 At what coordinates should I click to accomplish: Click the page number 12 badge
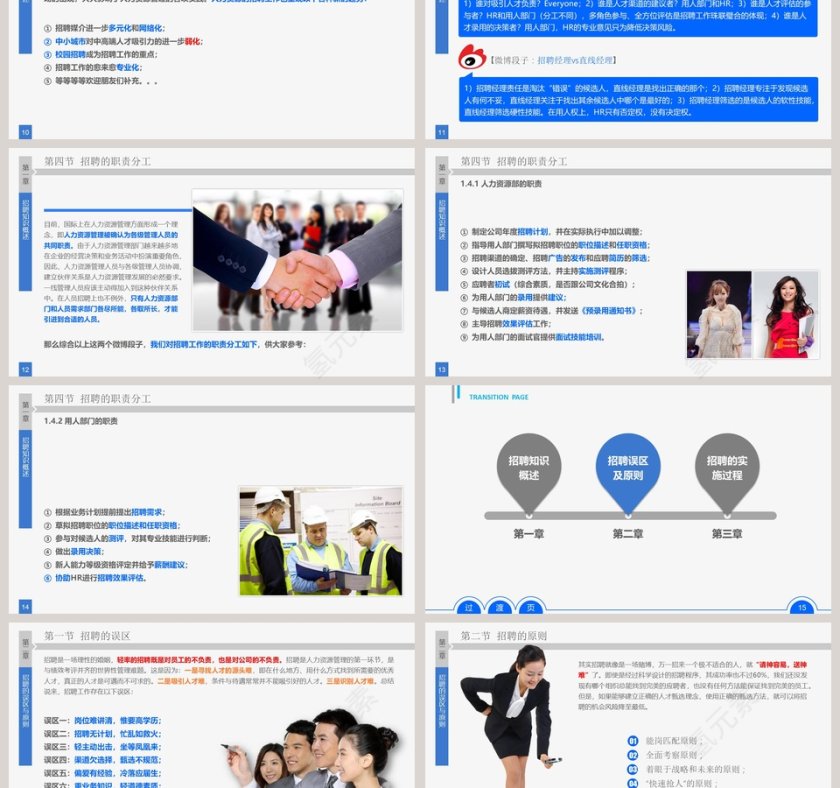pyautogui.click(x=26, y=370)
